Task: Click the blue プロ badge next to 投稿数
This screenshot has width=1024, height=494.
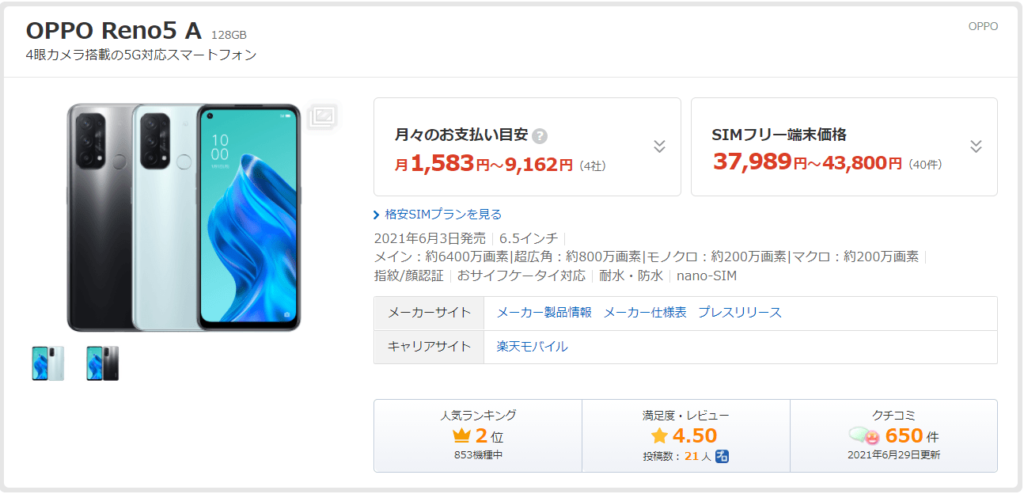Action: 722,456
